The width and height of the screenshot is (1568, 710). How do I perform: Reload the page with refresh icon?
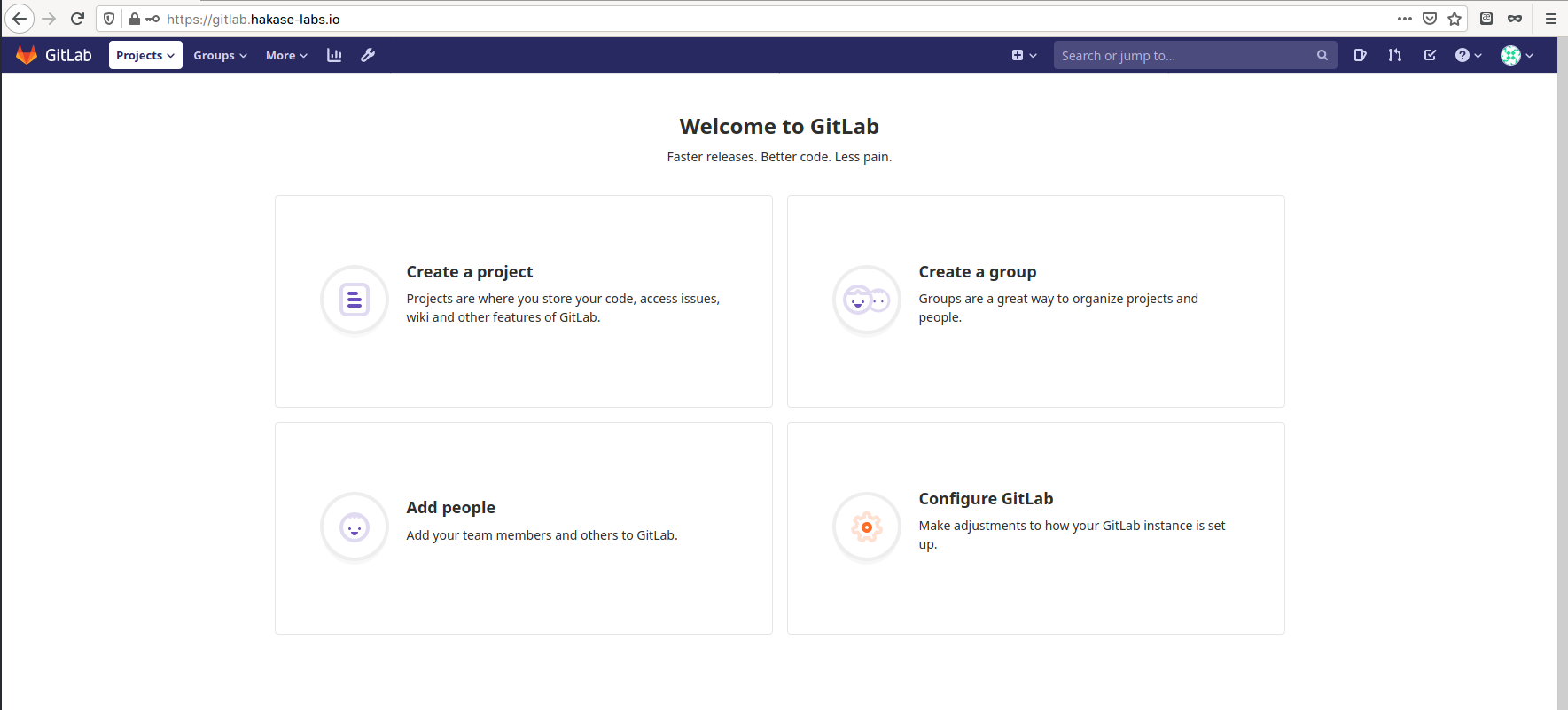[77, 19]
